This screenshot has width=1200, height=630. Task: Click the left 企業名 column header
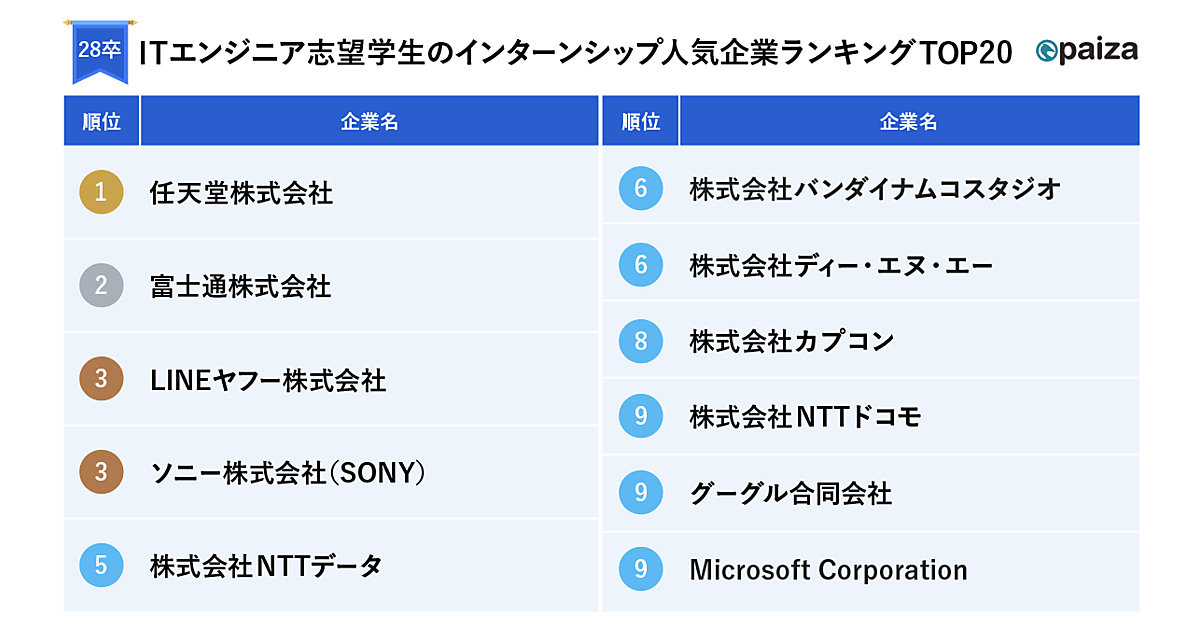click(369, 122)
